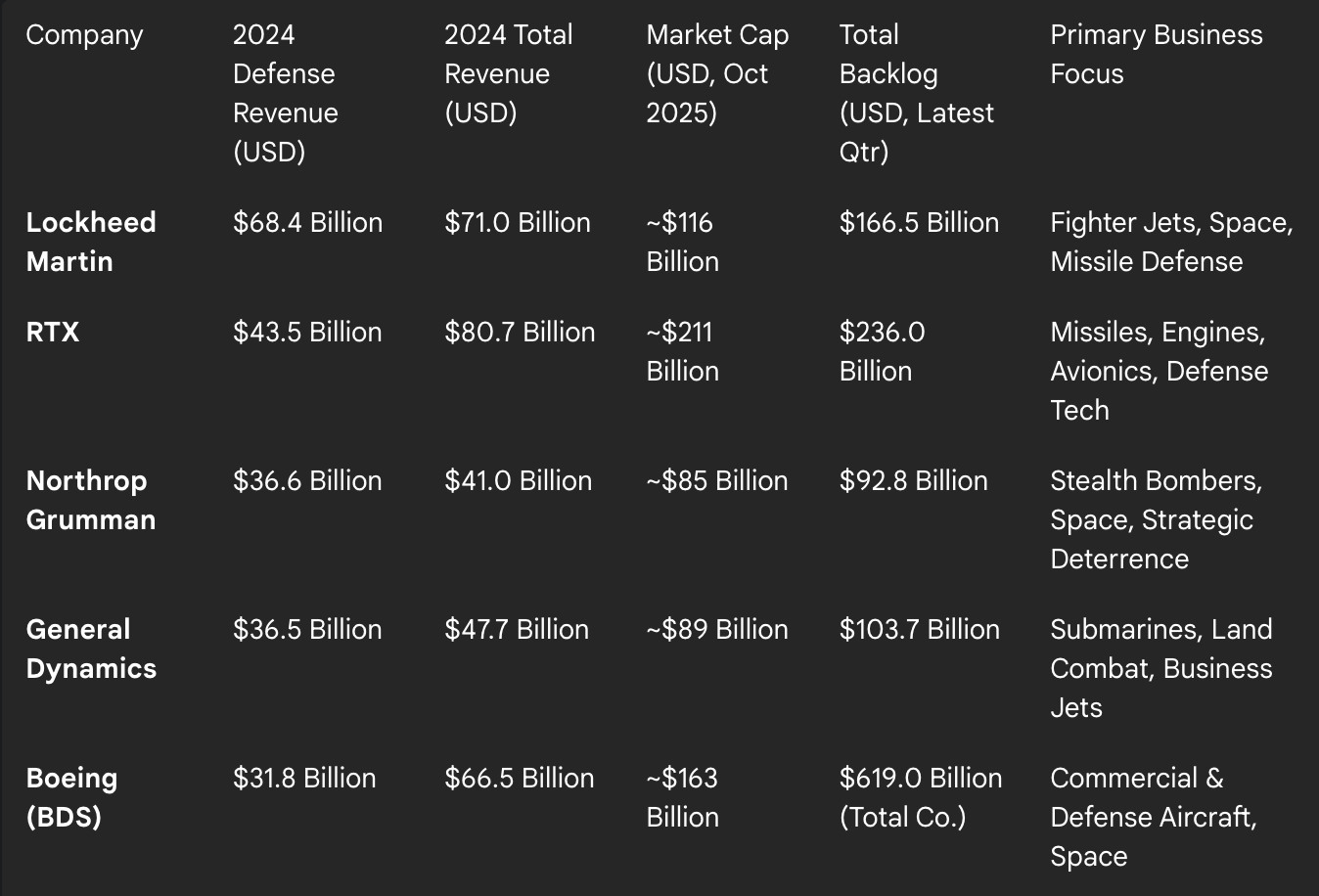Select the RTX row label
The image size is (1319, 896).
point(53,332)
